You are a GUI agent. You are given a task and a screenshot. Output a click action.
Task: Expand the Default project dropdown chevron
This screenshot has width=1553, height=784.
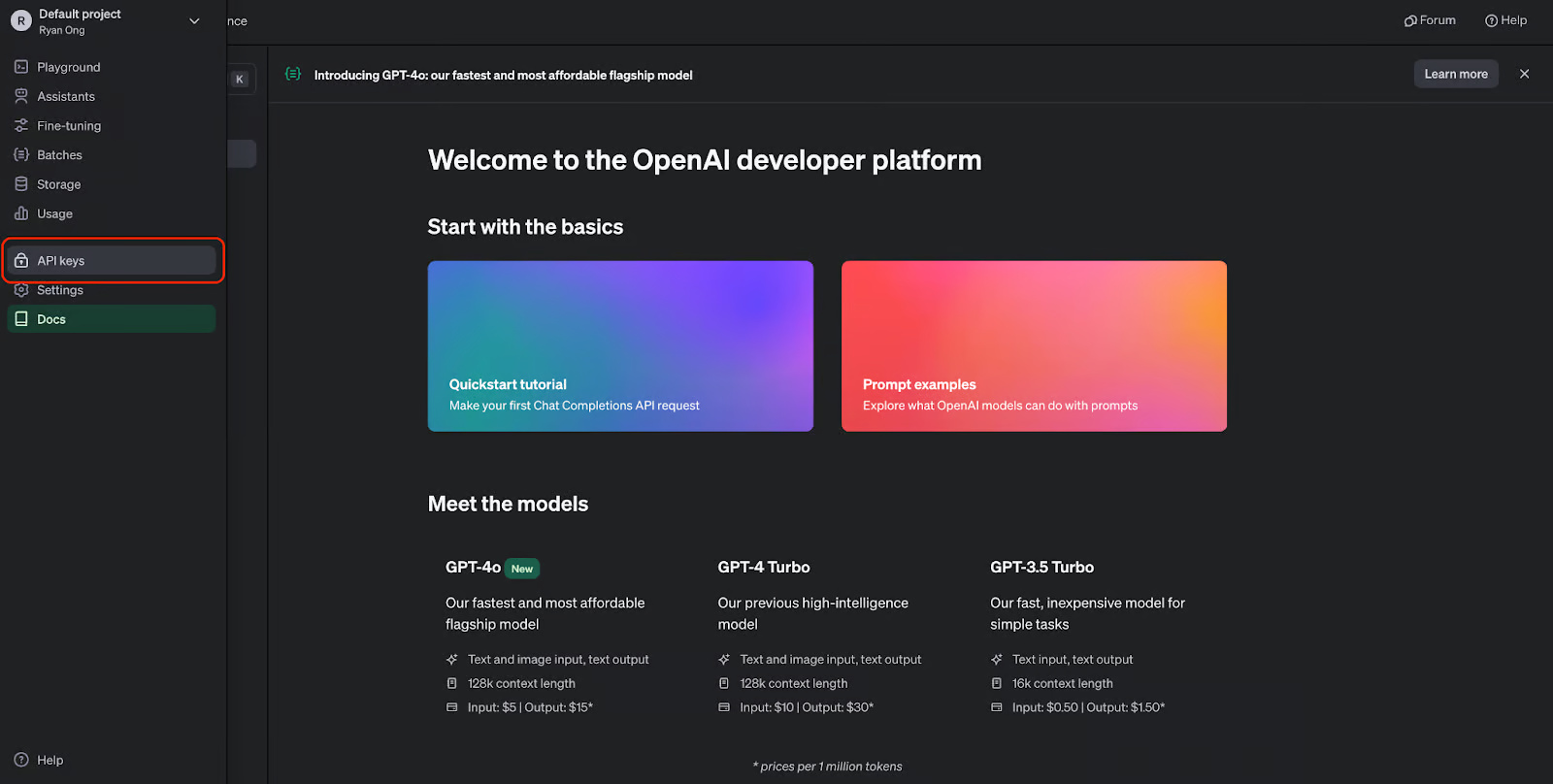[x=194, y=21]
